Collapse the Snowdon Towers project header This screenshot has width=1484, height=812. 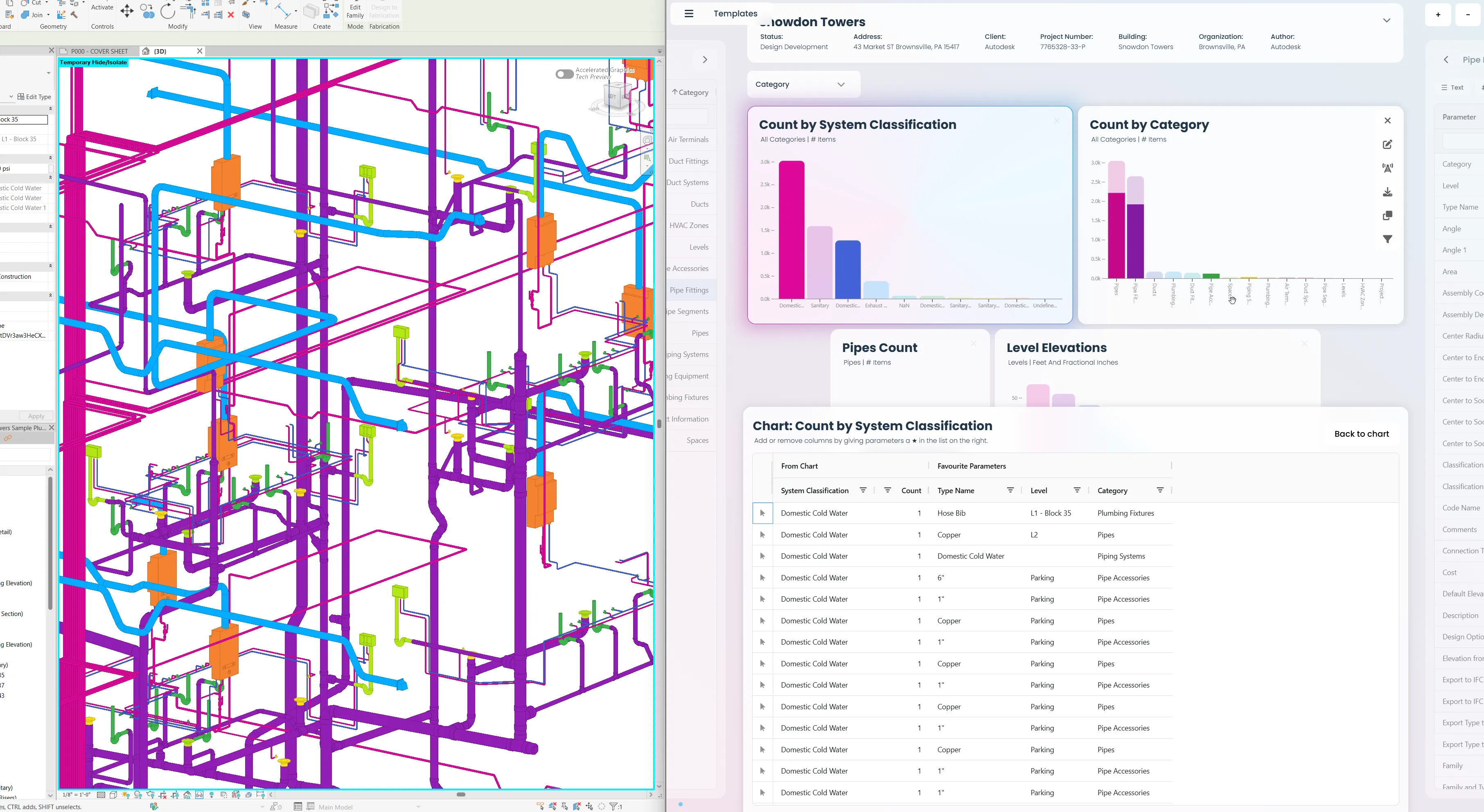pos(1386,21)
